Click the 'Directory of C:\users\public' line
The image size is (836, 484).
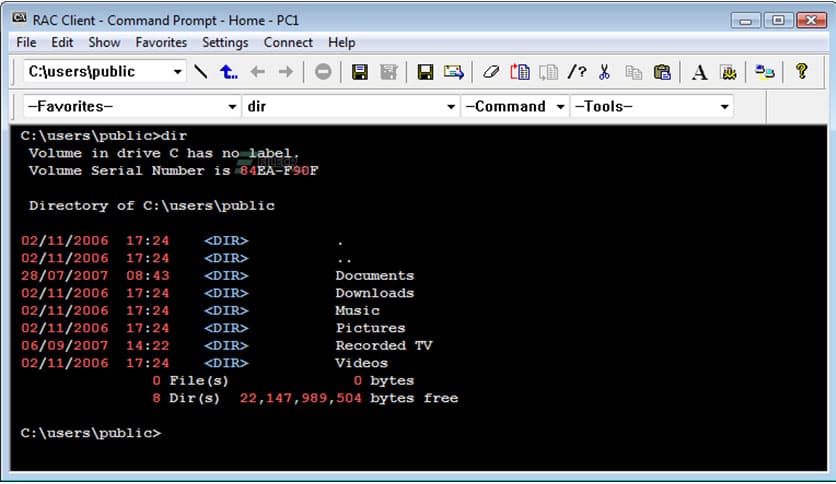151,206
